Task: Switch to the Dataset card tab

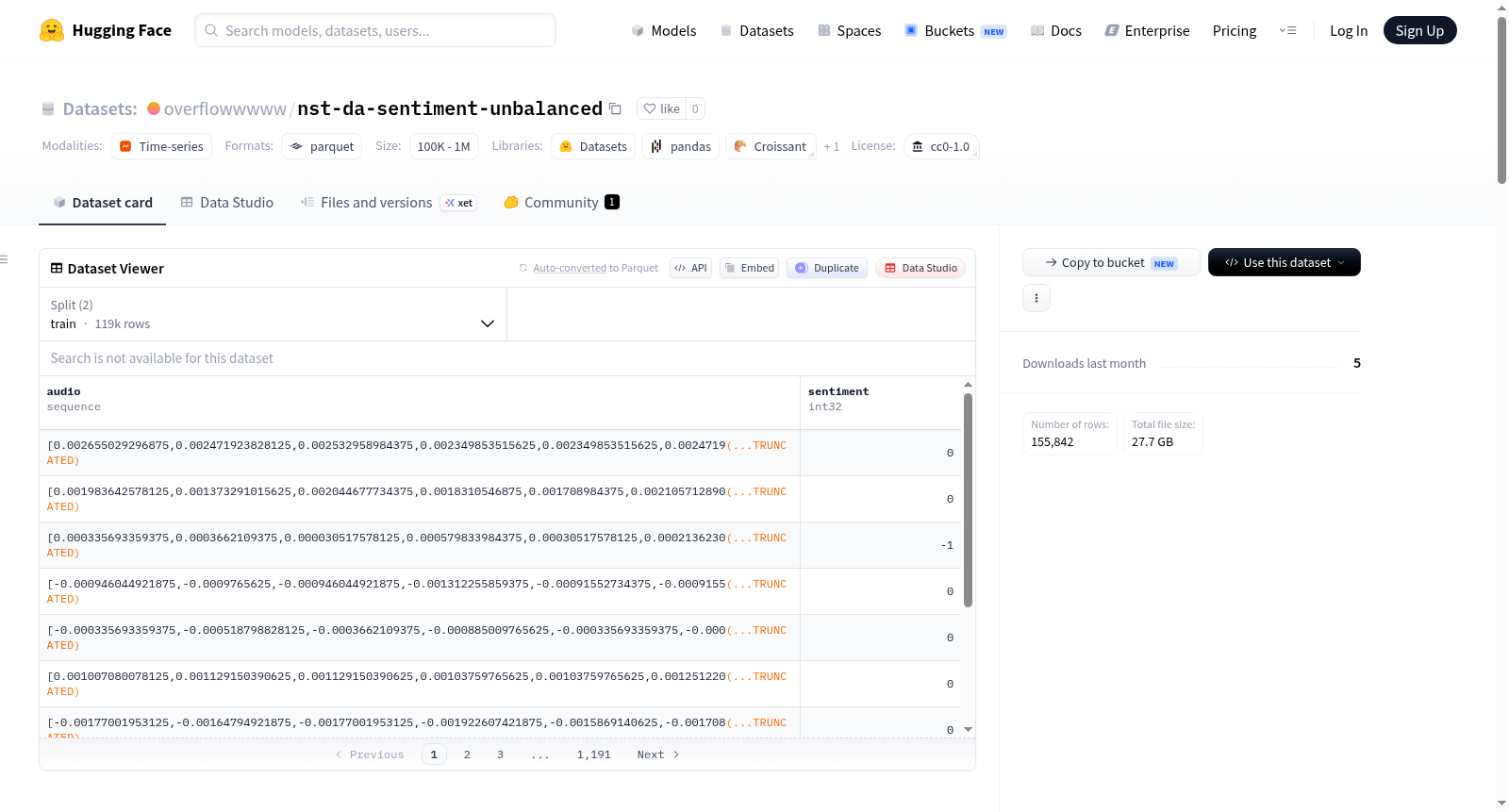Action: click(x=102, y=202)
